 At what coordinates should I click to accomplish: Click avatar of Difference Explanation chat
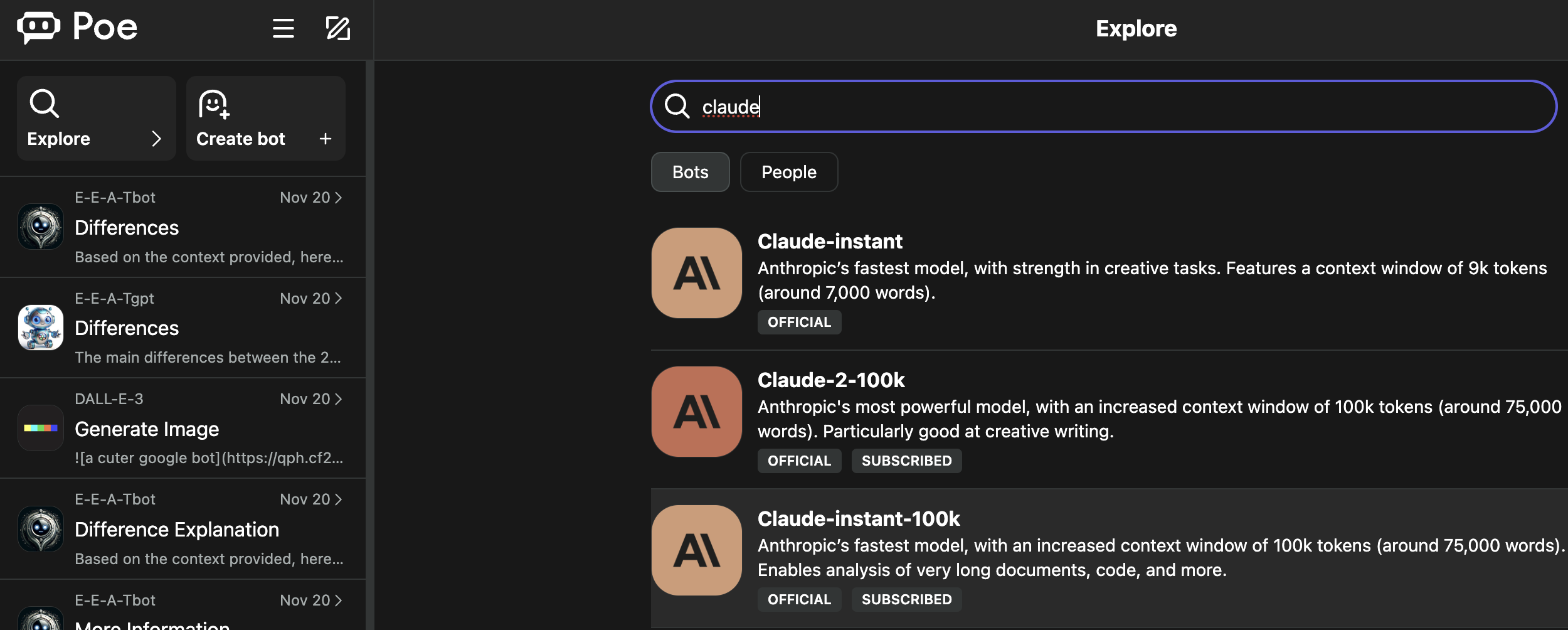click(41, 529)
